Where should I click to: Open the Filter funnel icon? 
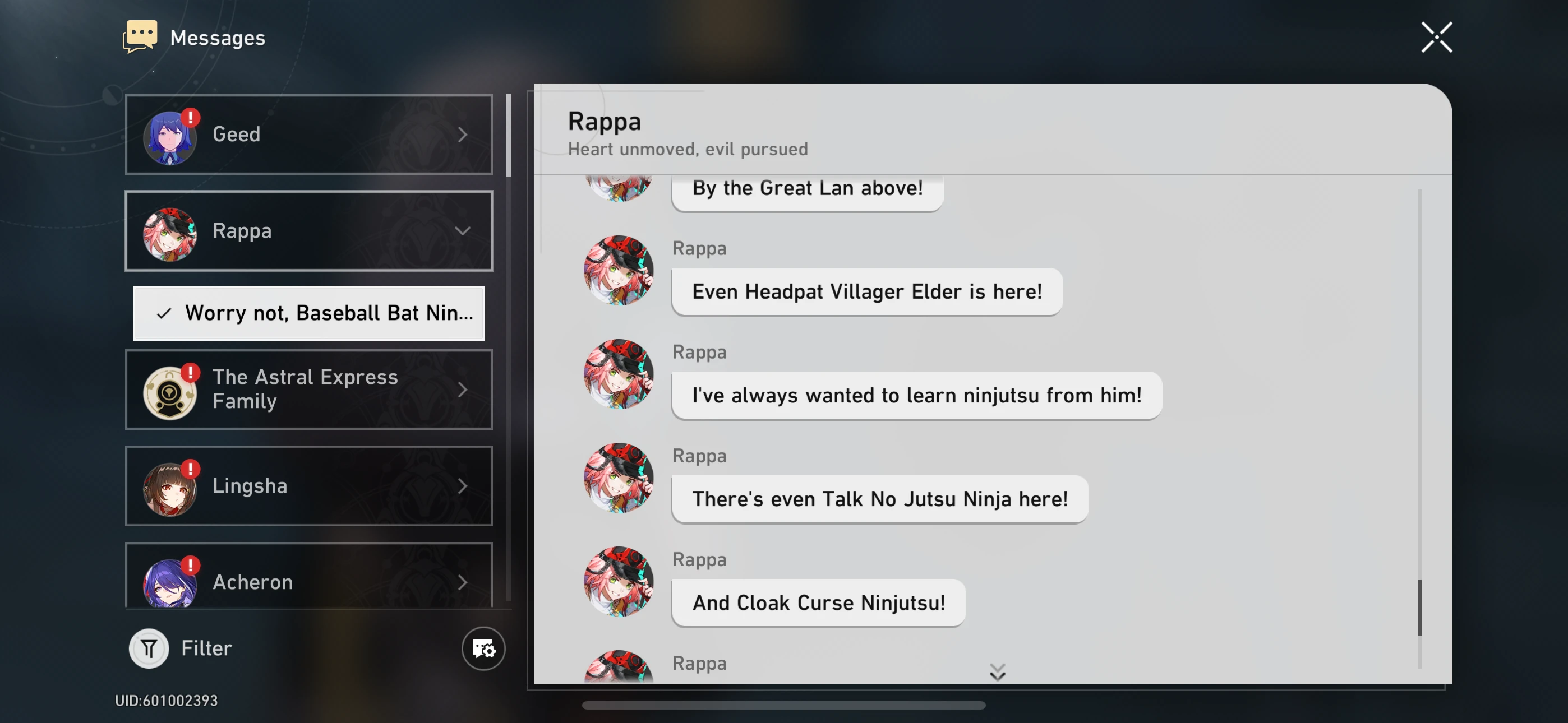pos(149,648)
